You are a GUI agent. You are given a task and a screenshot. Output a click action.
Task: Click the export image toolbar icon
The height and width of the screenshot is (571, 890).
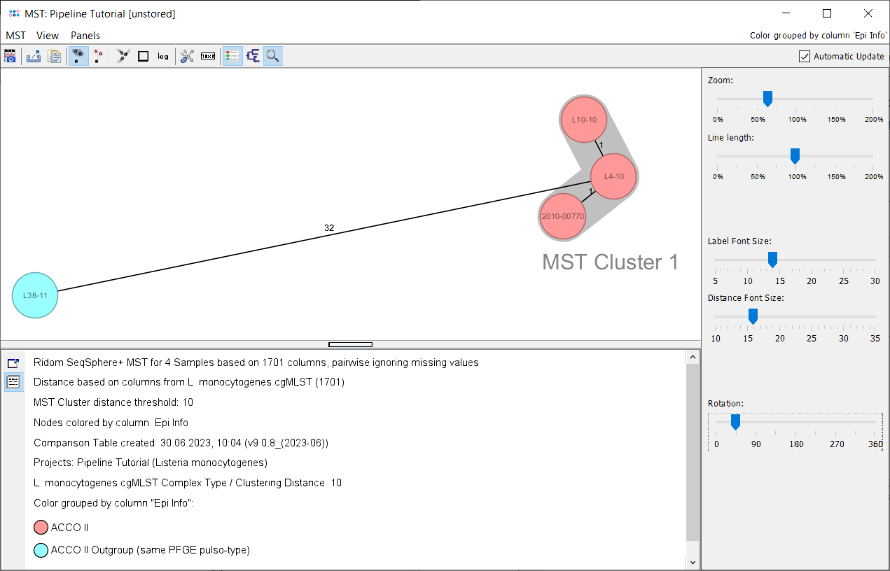(x=33, y=56)
